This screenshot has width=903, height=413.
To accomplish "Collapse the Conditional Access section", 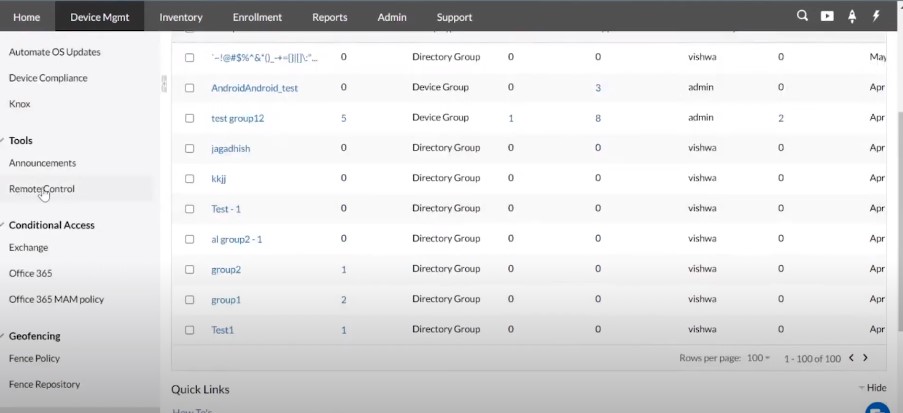I will point(3,225).
